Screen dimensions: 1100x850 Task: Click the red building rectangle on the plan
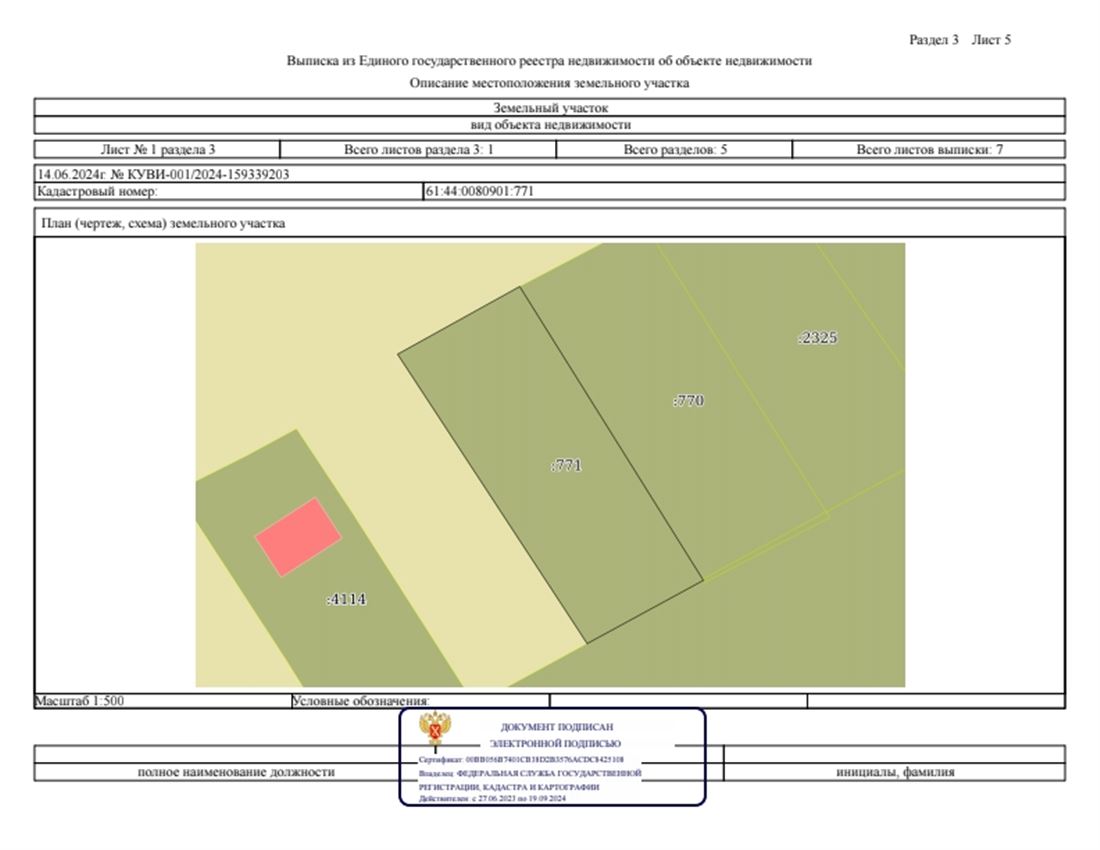(x=298, y=537)
